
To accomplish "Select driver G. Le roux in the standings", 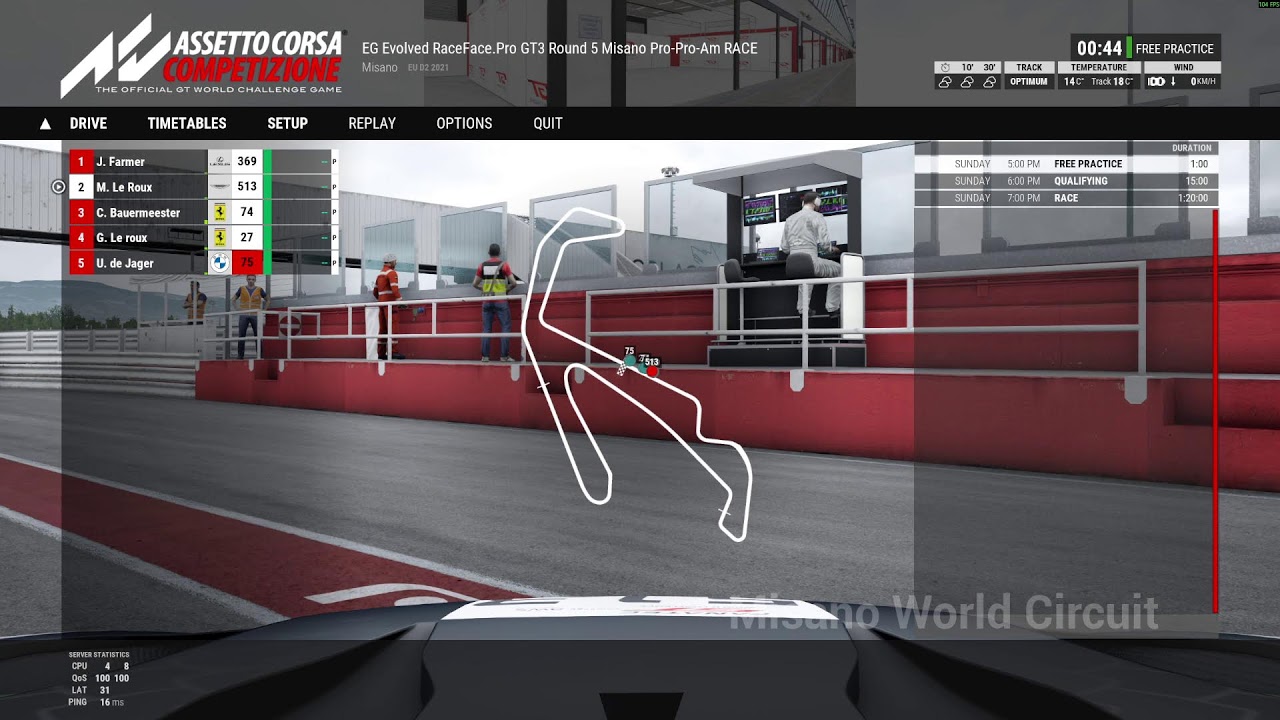I will click(122, 238).
